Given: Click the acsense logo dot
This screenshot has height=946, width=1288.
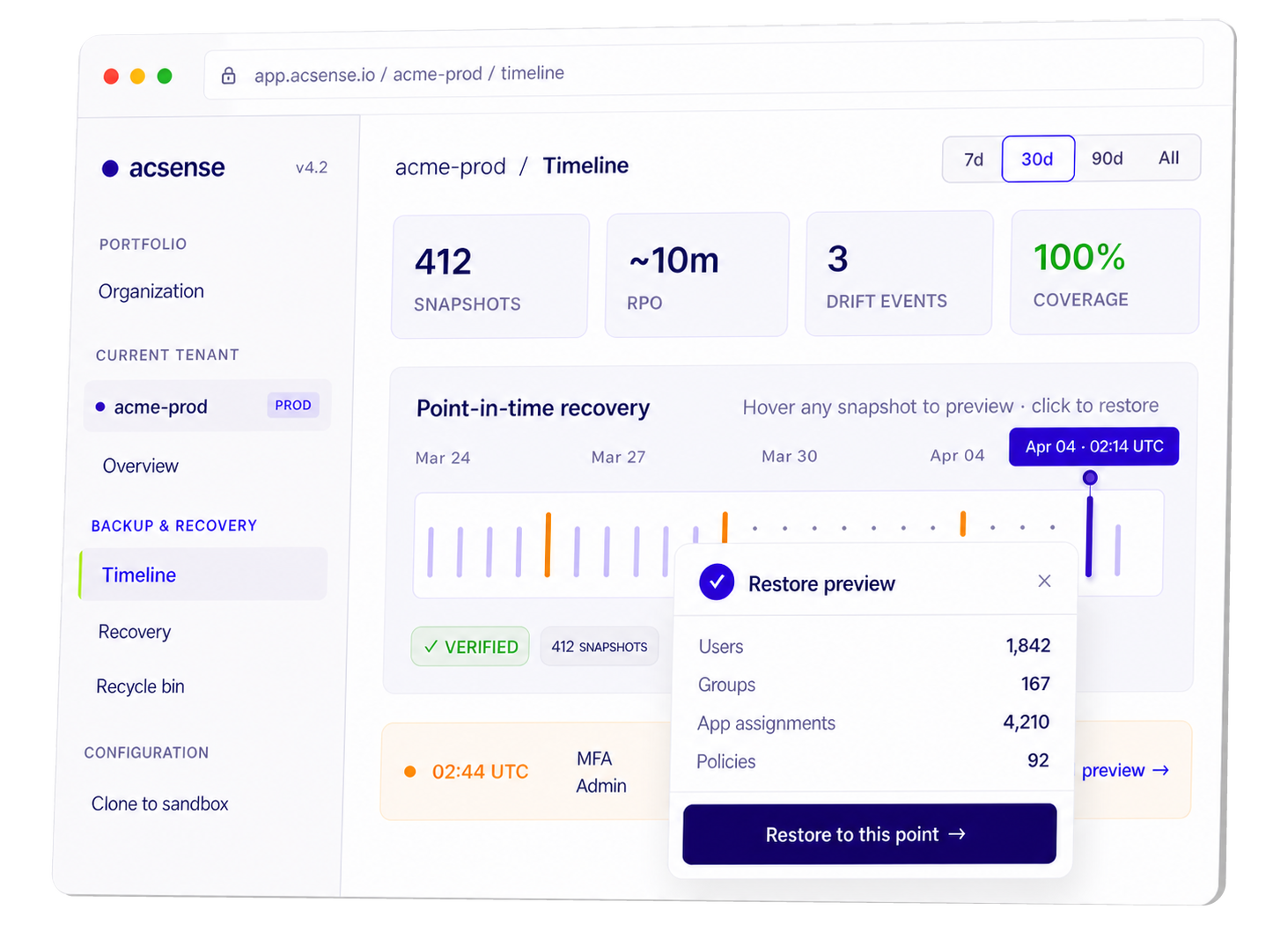Looking at the screenshot, I should pyautogui.click(x=110, y=168).
